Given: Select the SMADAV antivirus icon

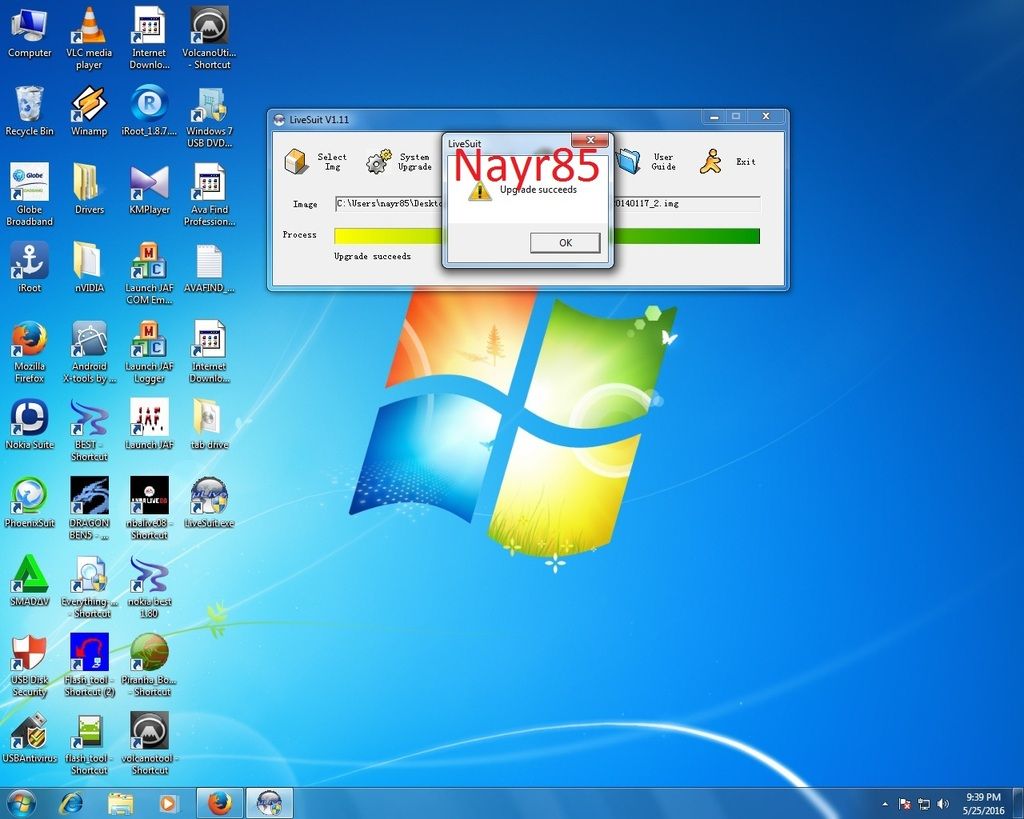Looking at the screenshot, I should [x=29, y=575].
